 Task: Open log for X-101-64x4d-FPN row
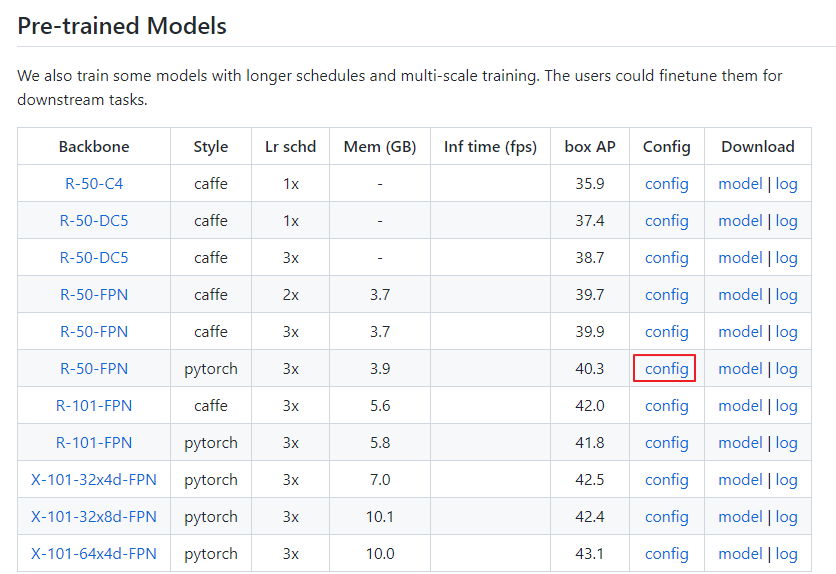click(x=786, y=554)
